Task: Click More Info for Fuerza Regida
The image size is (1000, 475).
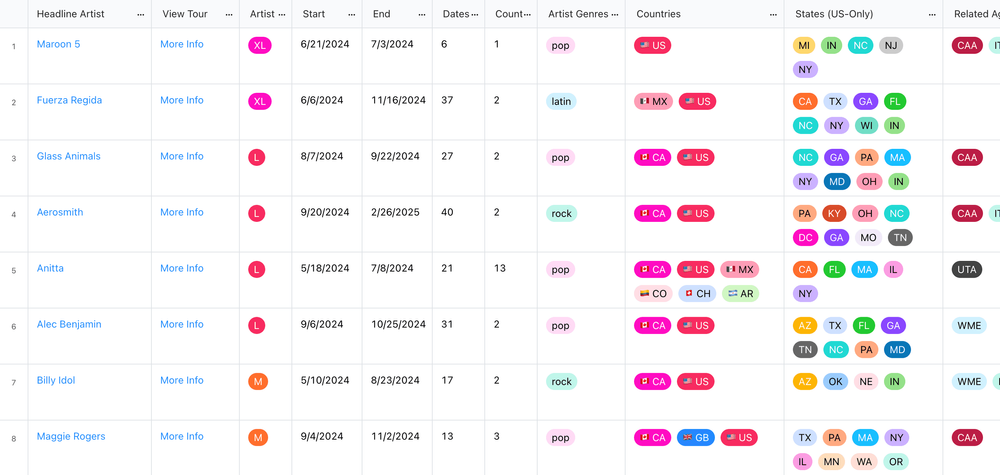Action: 182,100
